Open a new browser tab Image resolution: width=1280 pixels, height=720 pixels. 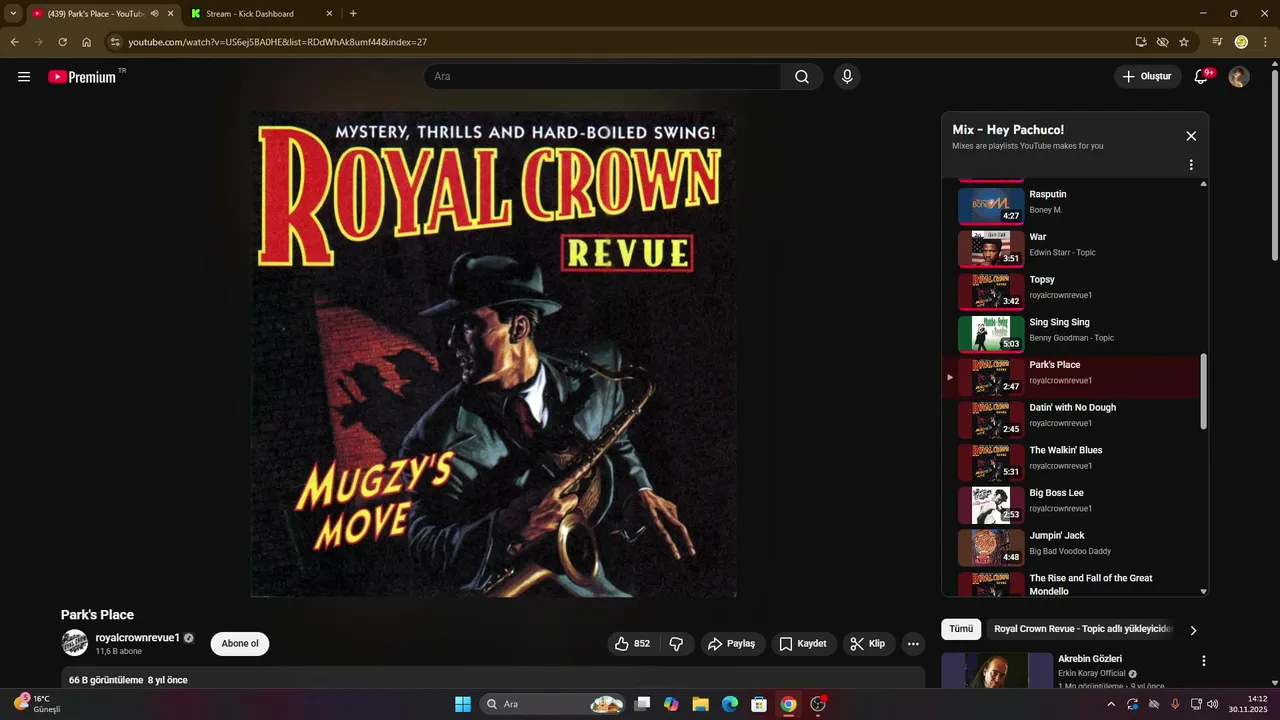point(353,14)
